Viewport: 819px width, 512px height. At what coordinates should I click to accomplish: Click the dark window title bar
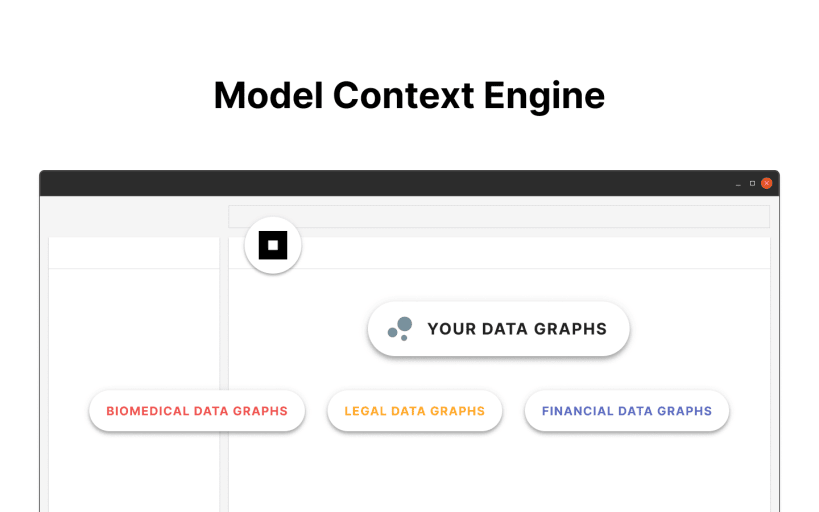pyautogui.click(x=387, y=183)
